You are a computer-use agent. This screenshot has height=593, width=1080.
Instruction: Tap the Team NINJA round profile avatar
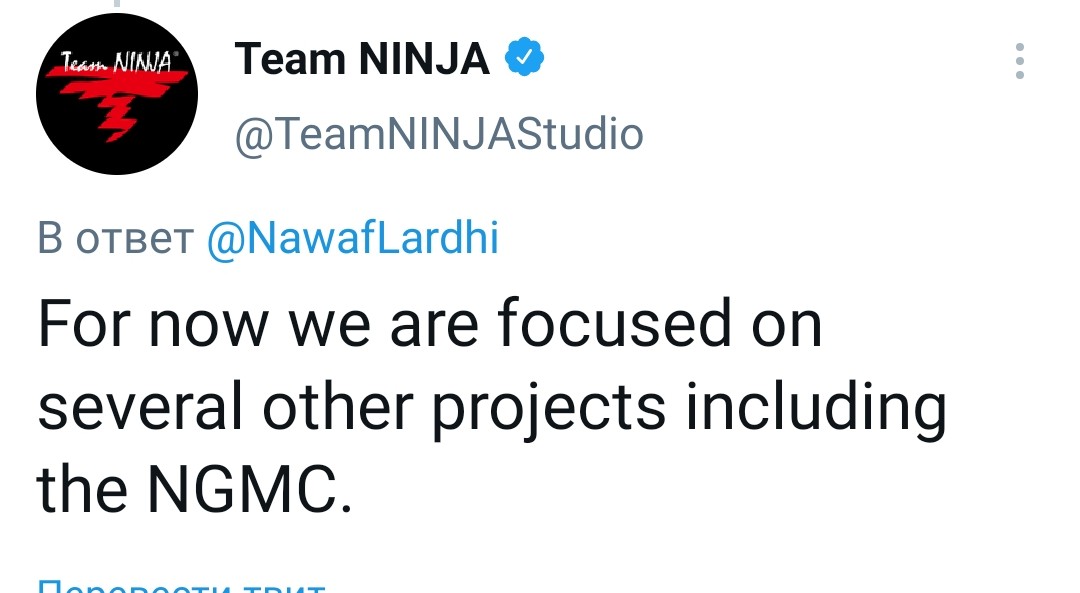point(116,94)
